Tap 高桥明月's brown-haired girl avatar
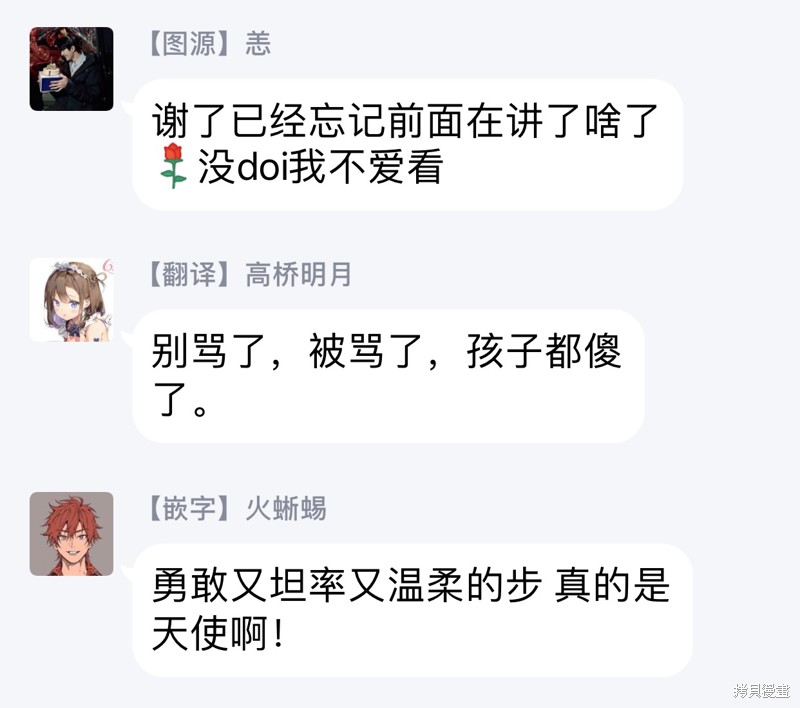 71,300
